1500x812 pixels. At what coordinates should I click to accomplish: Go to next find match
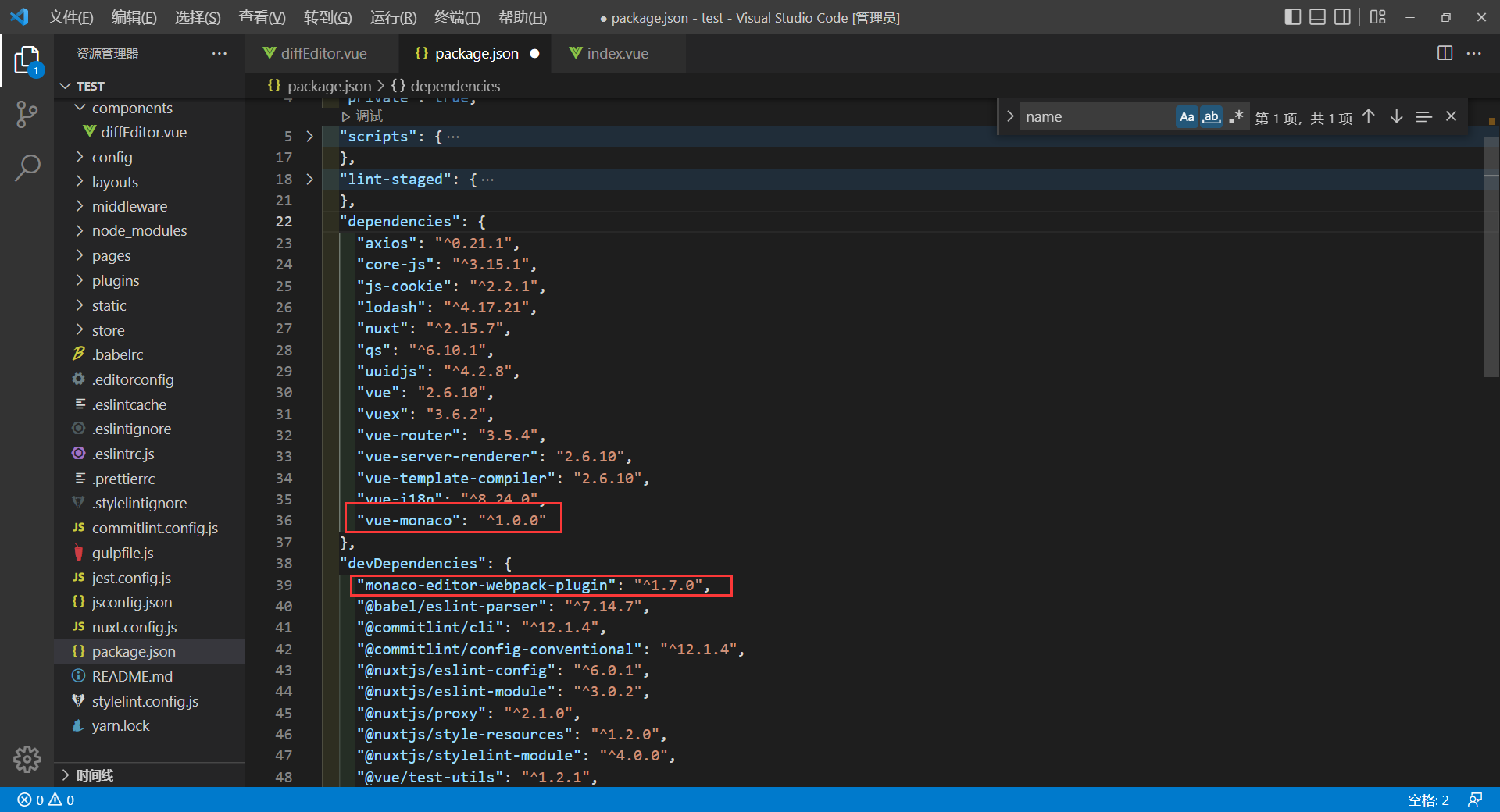click(1396, 116)
